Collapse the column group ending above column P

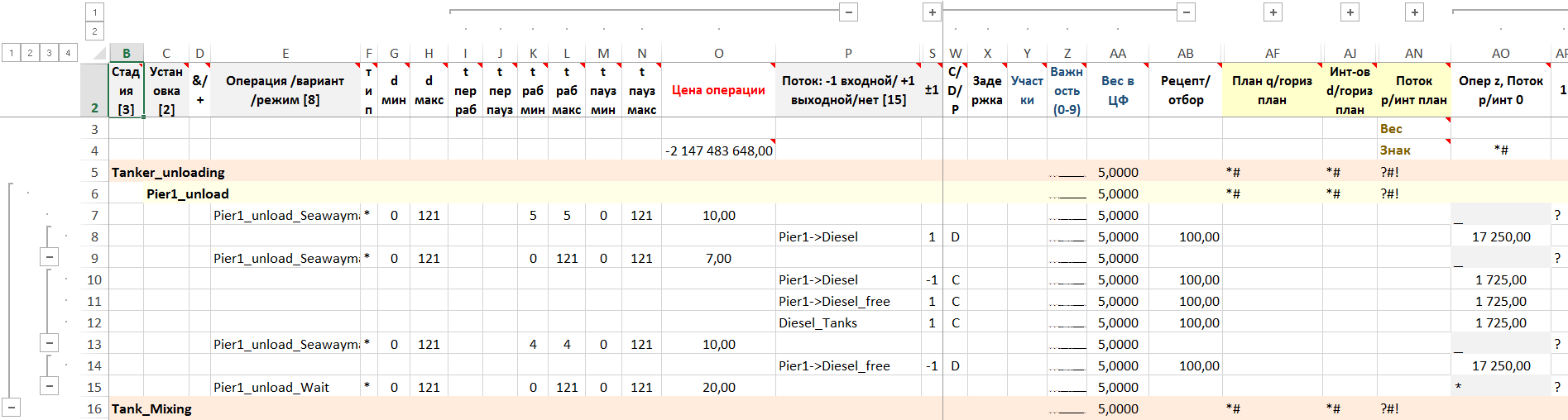(x=848, y=12)
